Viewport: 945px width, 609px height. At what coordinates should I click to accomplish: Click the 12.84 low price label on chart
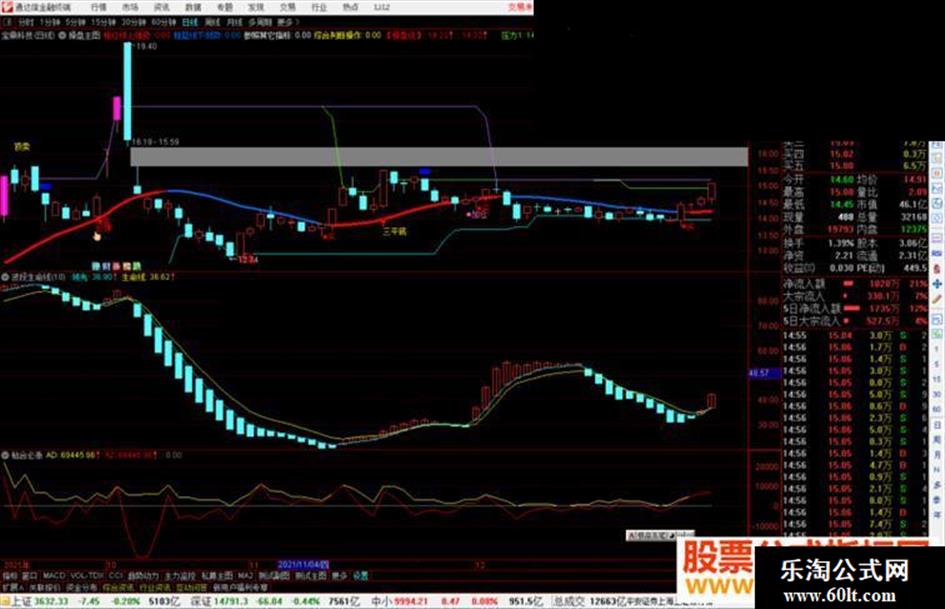point(248,260)
